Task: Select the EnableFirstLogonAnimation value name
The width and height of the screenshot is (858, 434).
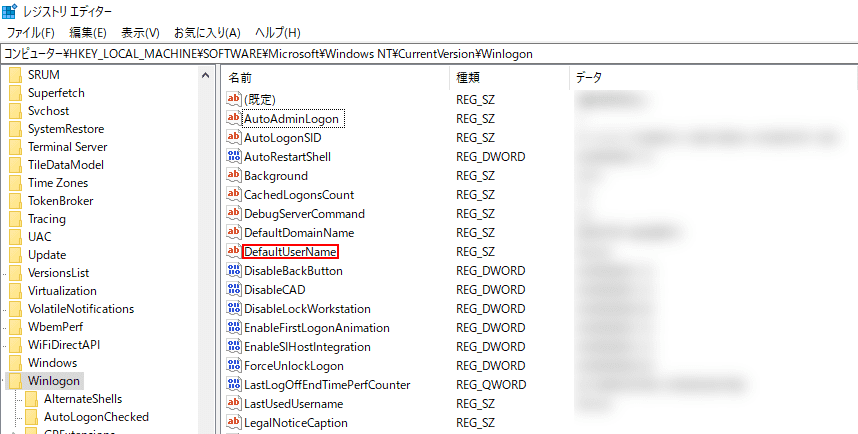Action: (x=317, y=327)
